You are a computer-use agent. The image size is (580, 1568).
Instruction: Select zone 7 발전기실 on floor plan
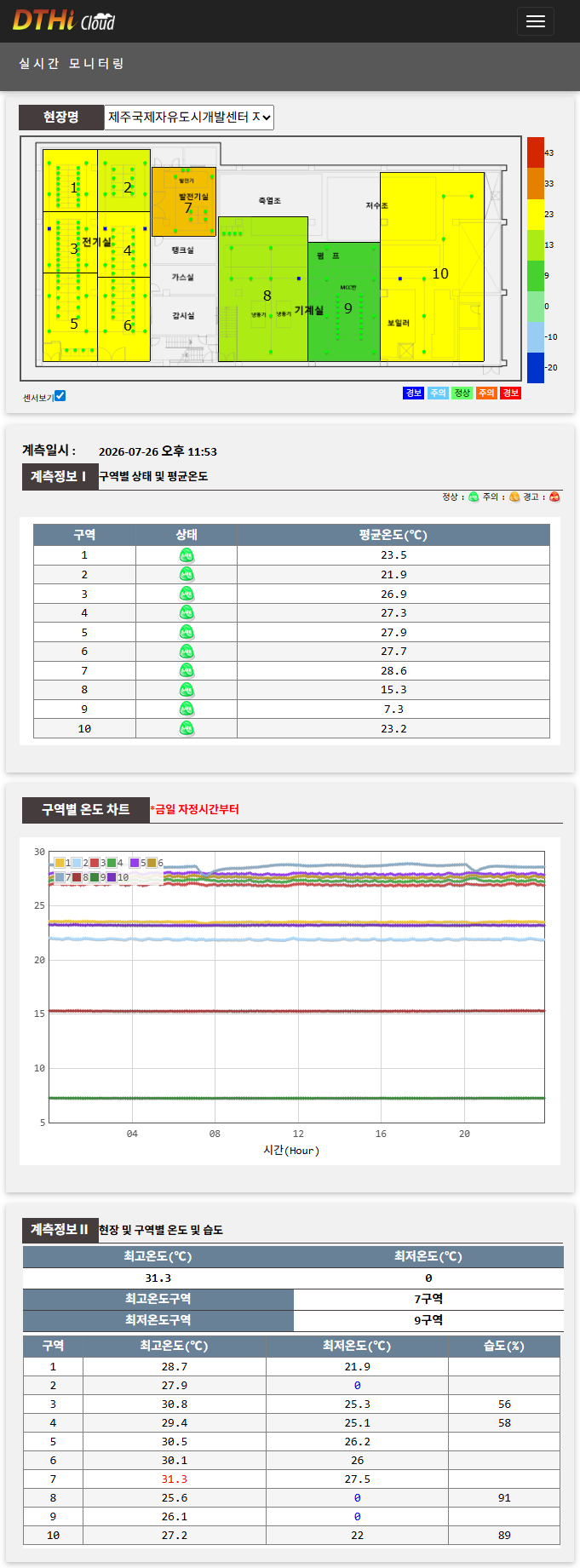point(184,202)
